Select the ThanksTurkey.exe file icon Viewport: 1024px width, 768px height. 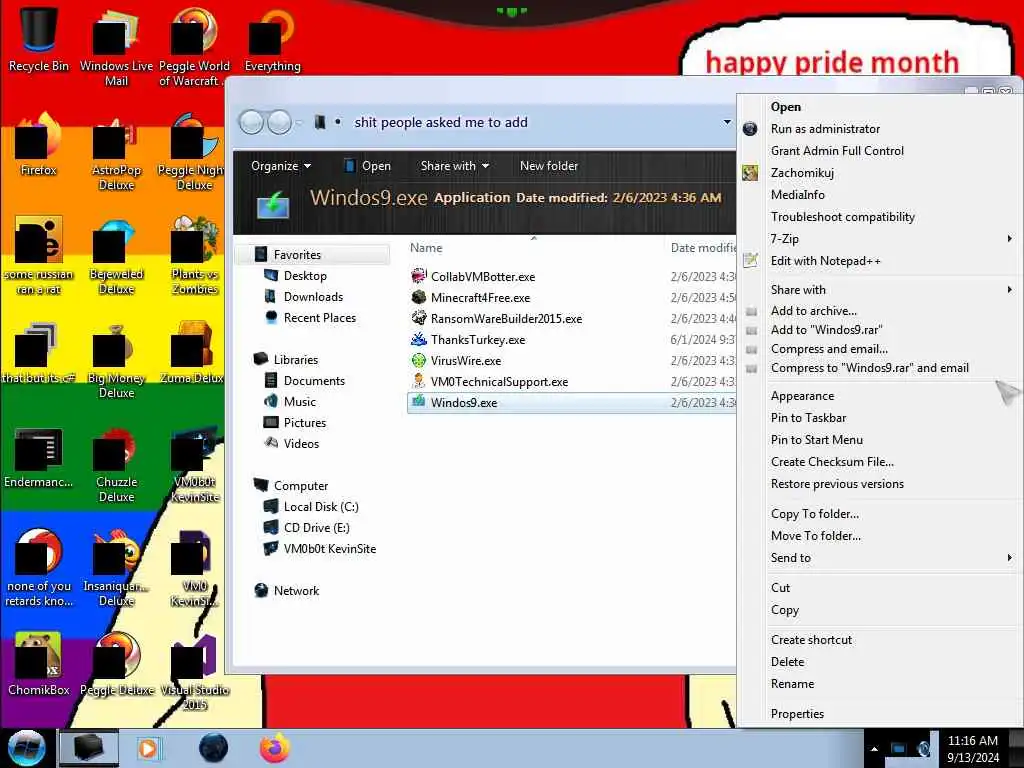[419, 339]
